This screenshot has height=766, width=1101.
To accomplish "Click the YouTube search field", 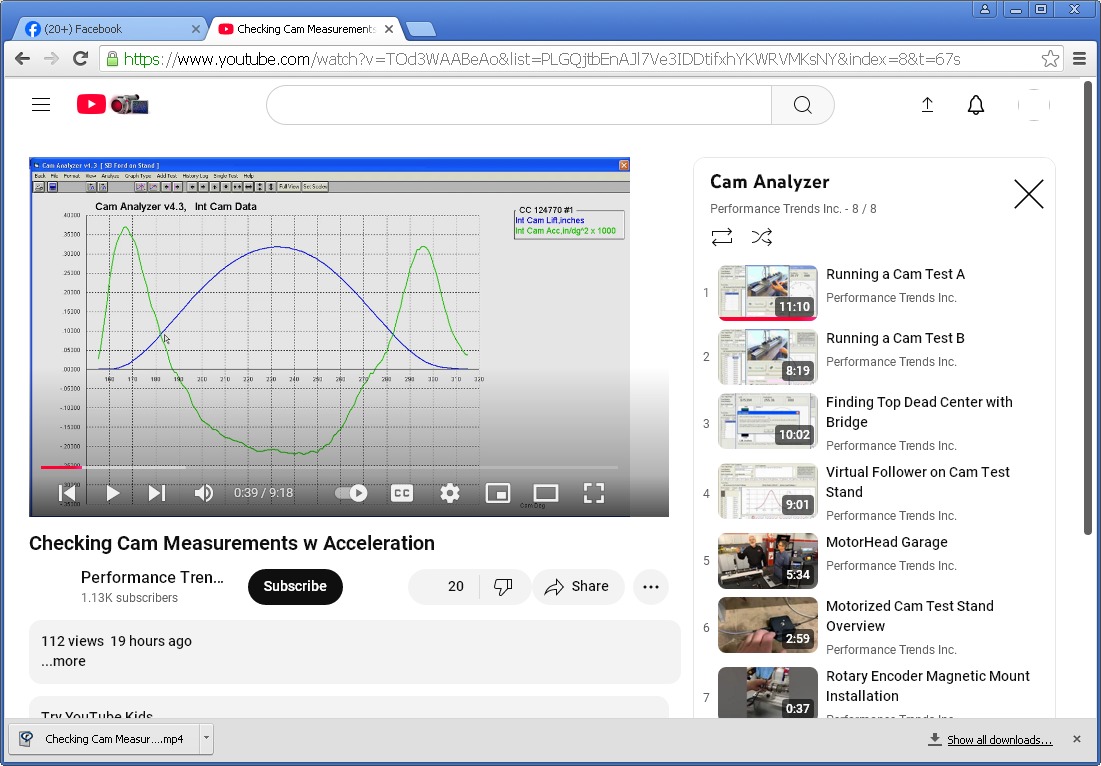I will tap(519, 105).
